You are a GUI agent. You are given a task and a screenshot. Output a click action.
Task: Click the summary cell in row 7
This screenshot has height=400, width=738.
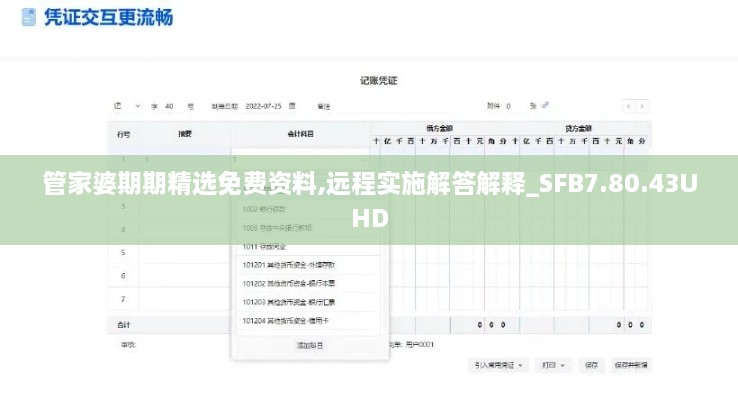185,299
